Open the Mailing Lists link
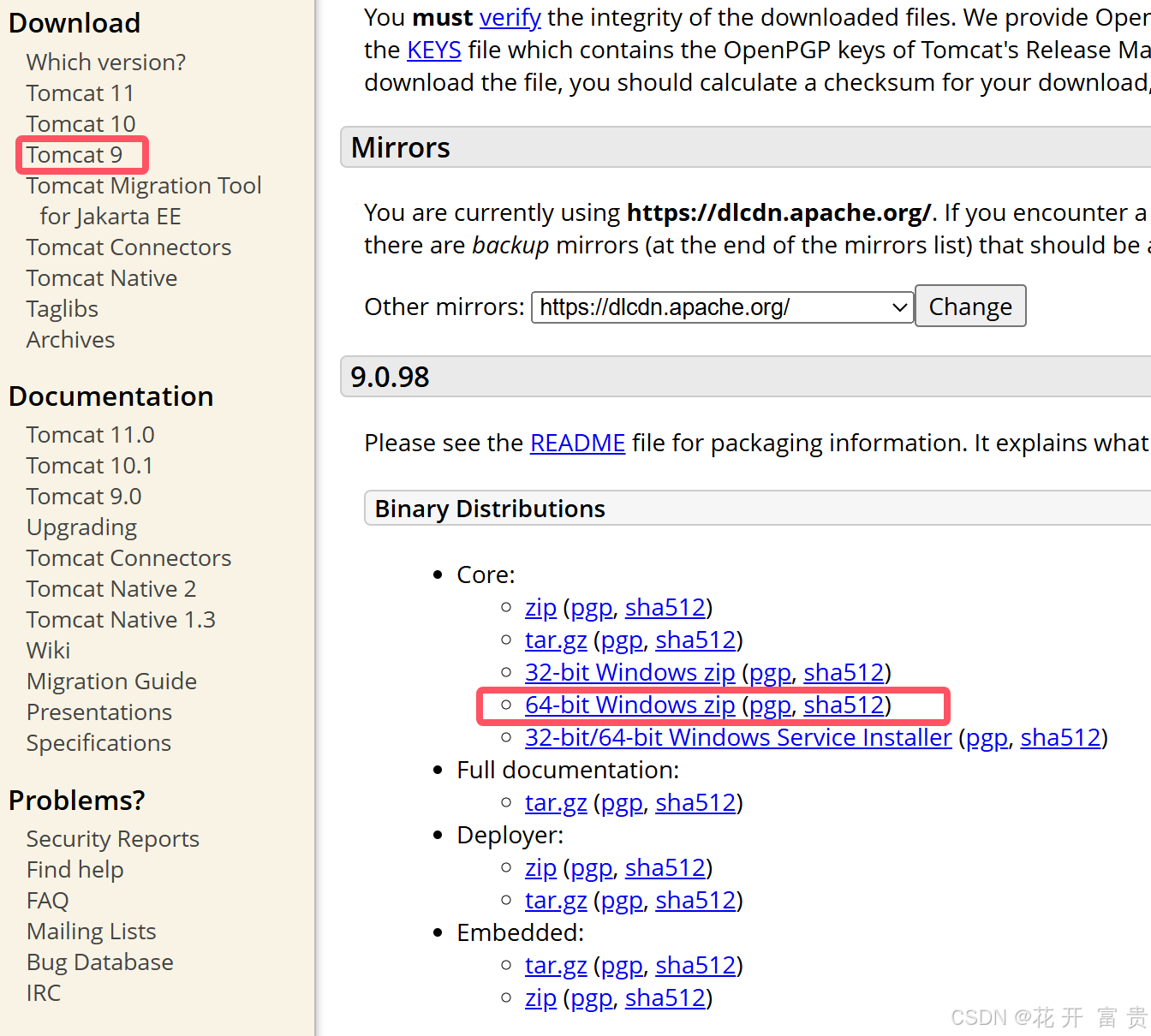Viewport: 1151px width, 1036px height. [92, 932]
